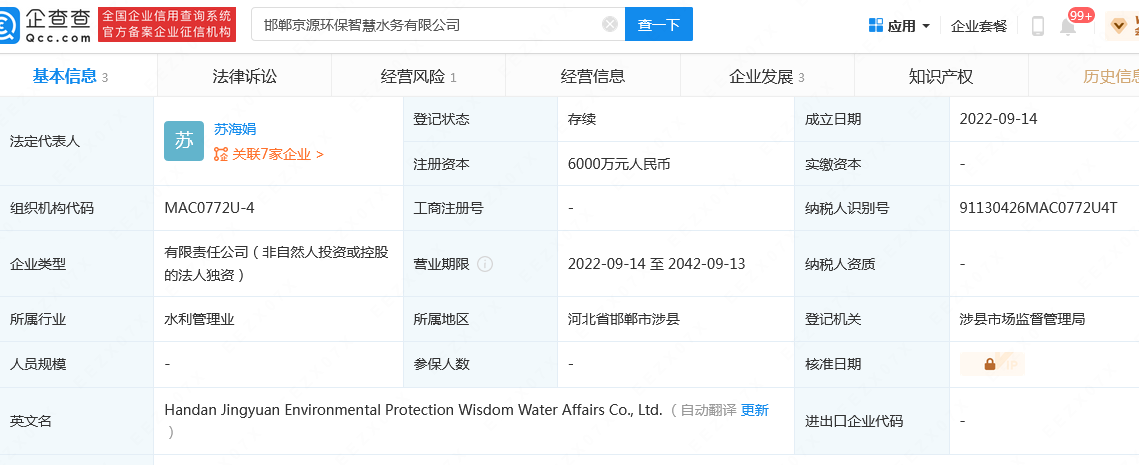Screen dimensions: 1139x465
Task: Switch to the 法律诉讼 tab
Action: [x=245, y=76]
